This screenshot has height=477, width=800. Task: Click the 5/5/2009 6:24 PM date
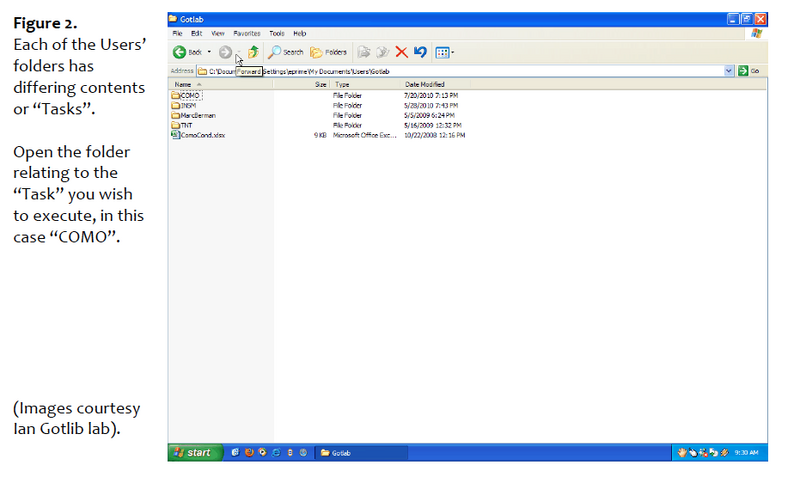pos(429,115)
